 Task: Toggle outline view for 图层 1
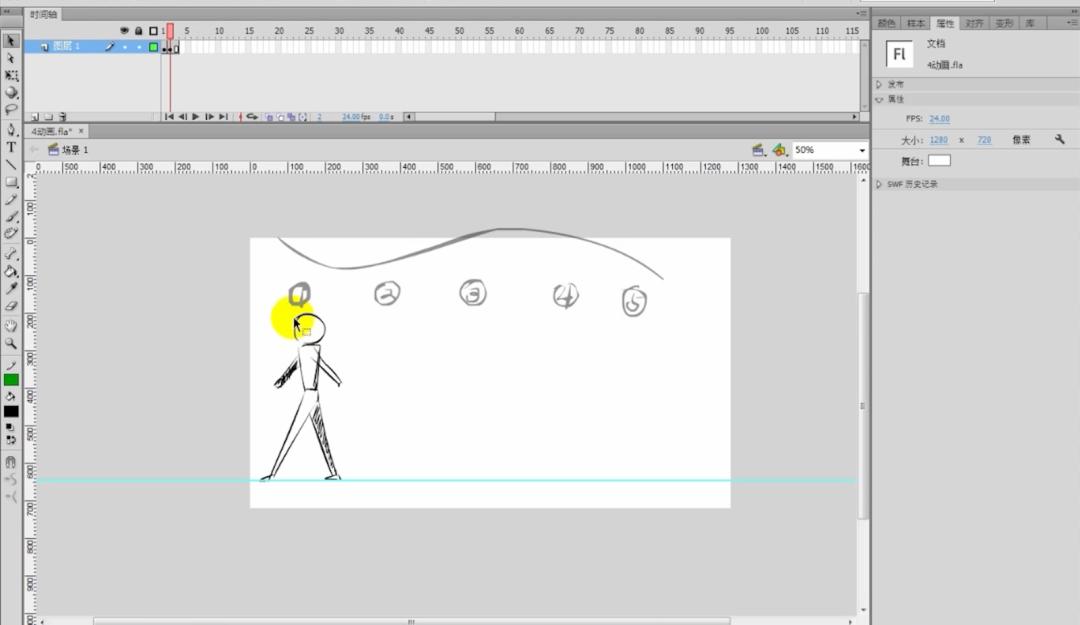(153, 46)
